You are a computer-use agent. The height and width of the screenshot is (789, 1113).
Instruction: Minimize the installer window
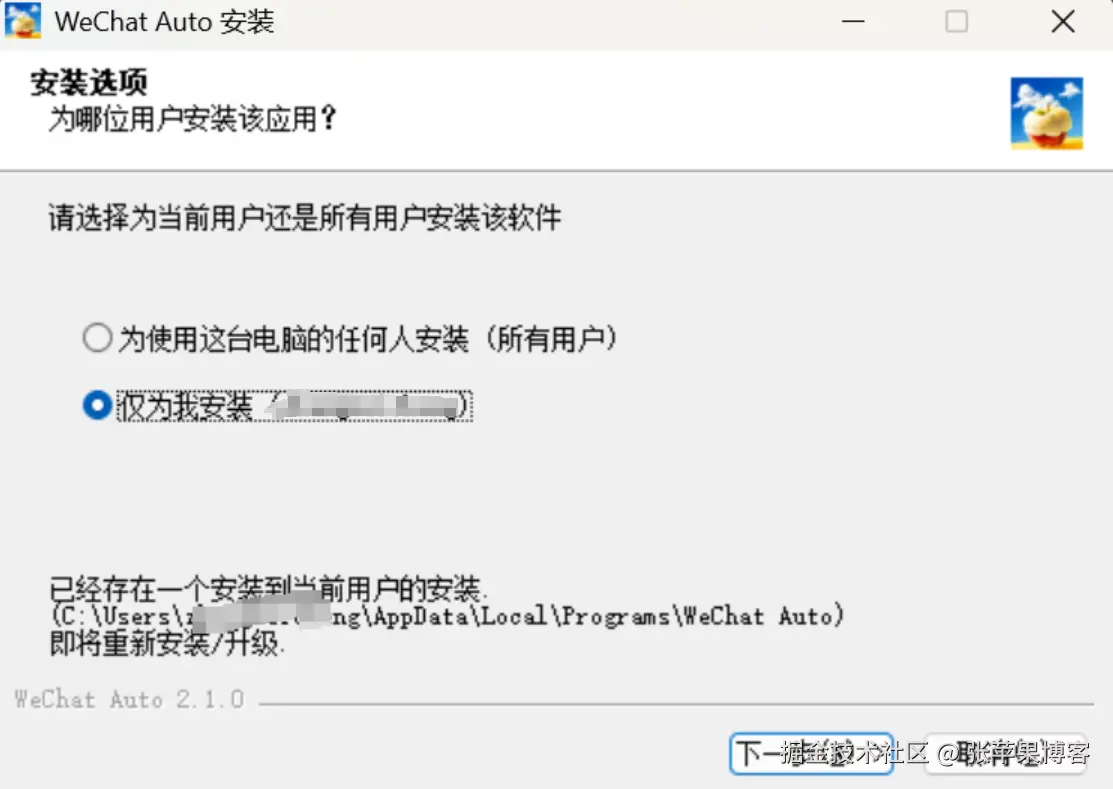click(x=852, y=21)
